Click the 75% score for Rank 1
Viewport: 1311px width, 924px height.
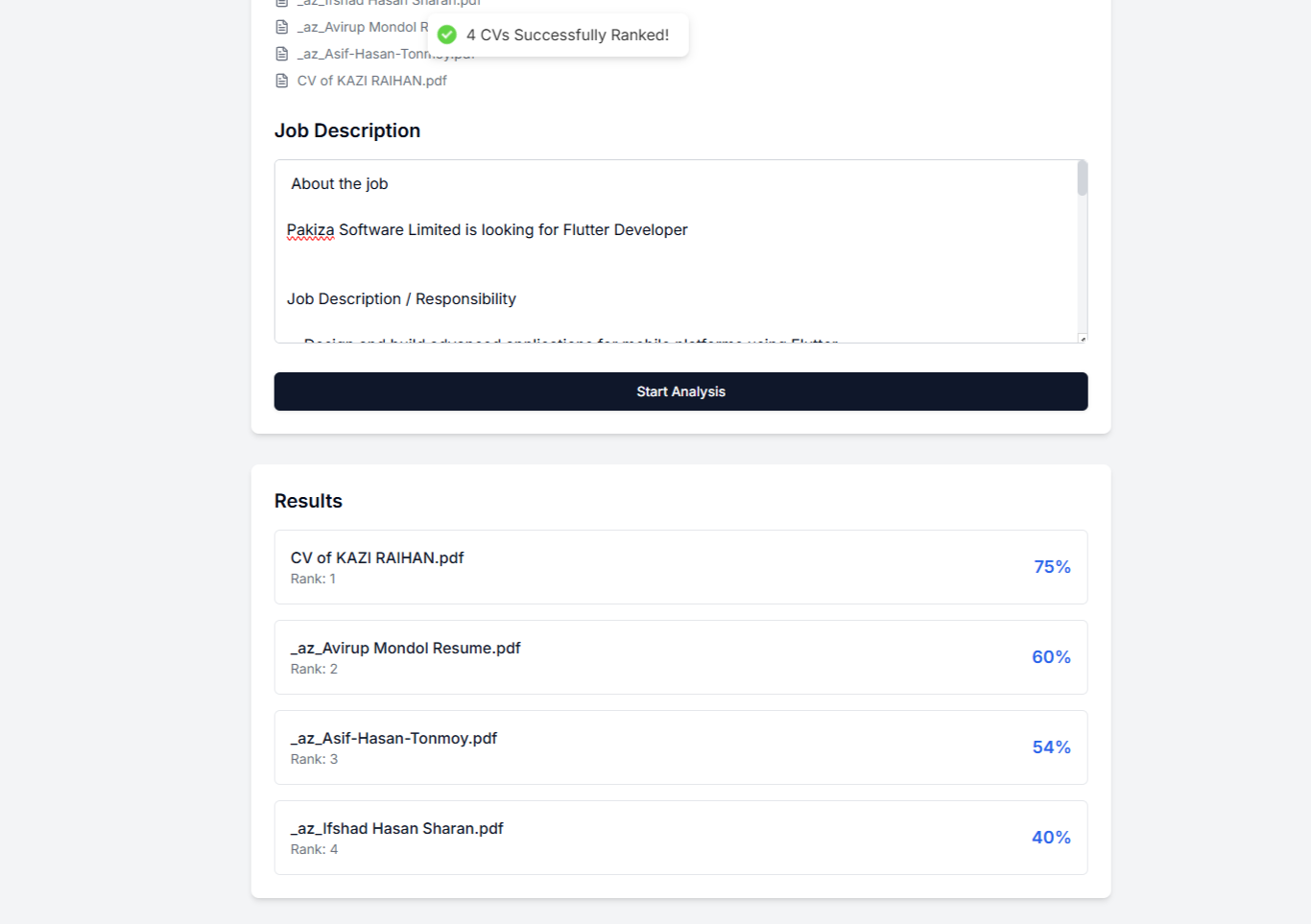click(1052, 566)
